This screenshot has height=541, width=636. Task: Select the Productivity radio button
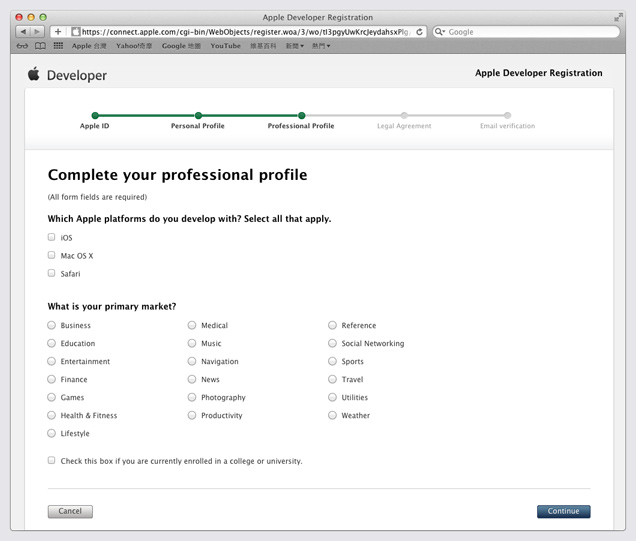[192, 415]
